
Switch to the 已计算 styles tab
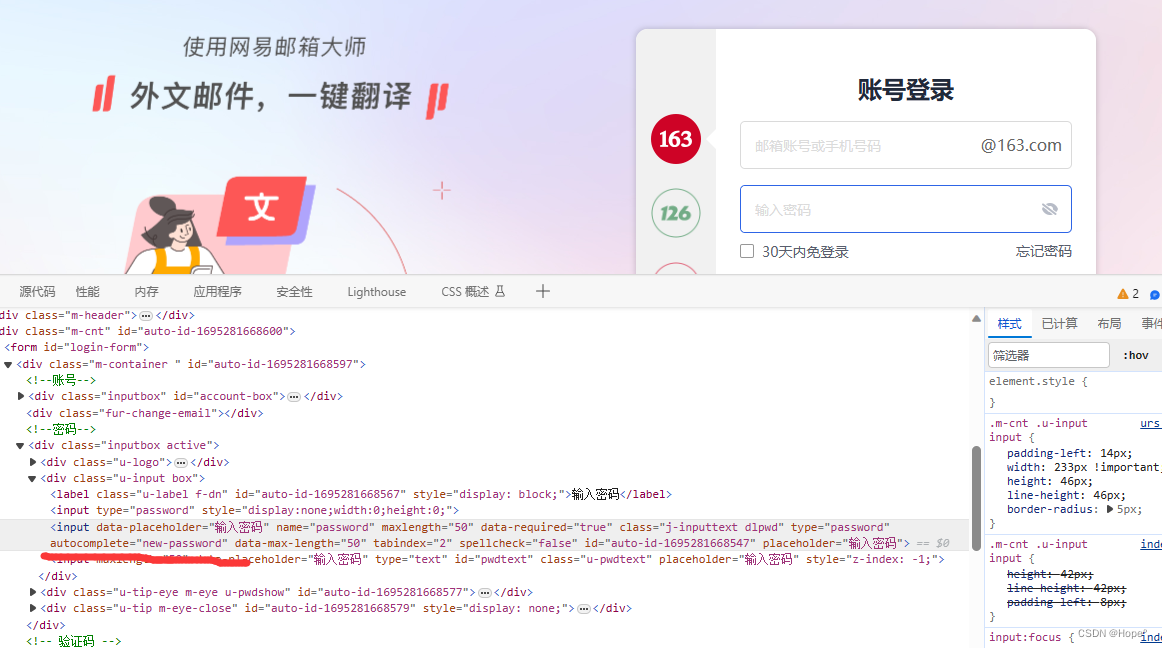point(1058,322)
